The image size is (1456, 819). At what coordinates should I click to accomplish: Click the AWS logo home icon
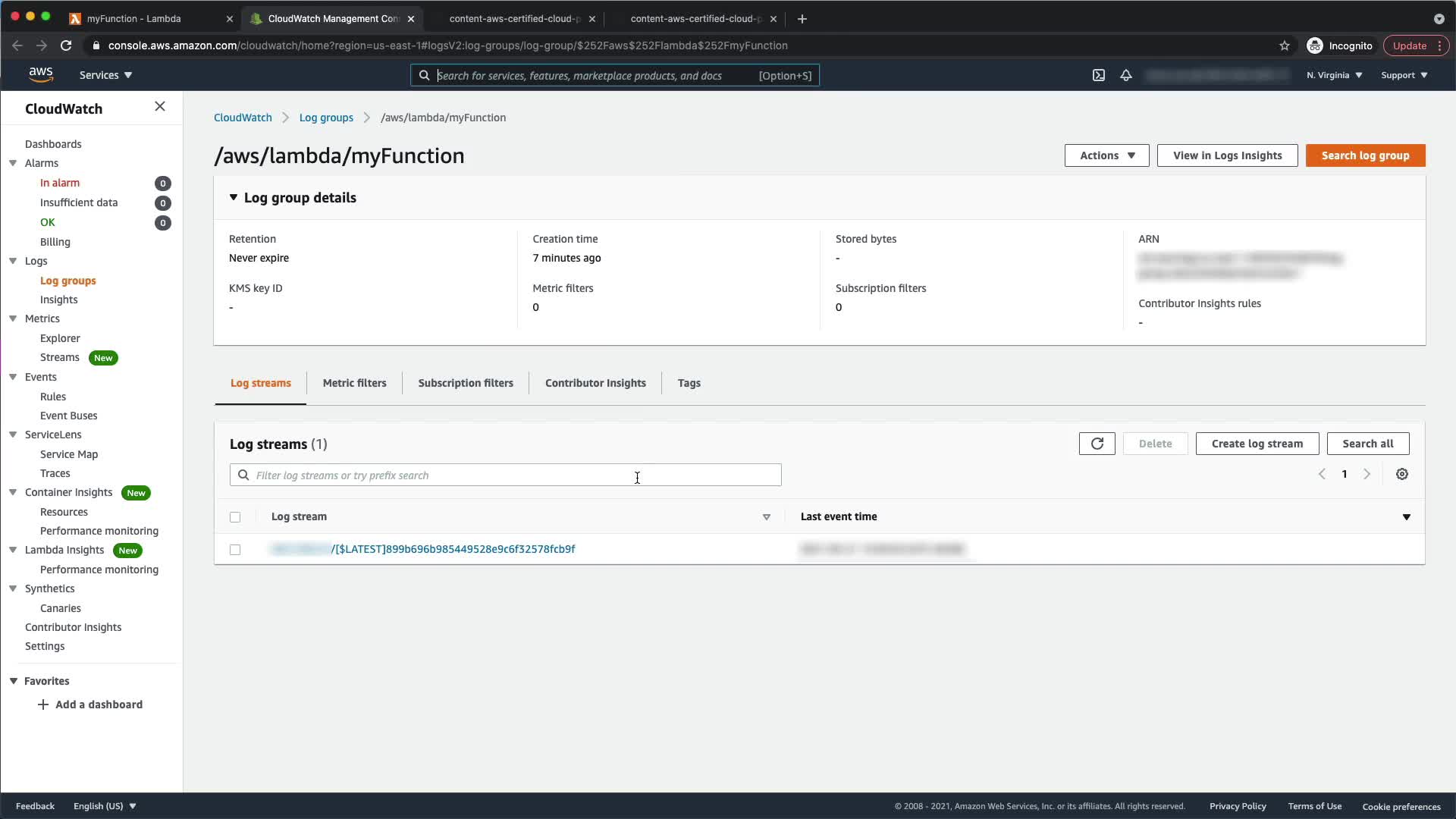coord(41,74)
